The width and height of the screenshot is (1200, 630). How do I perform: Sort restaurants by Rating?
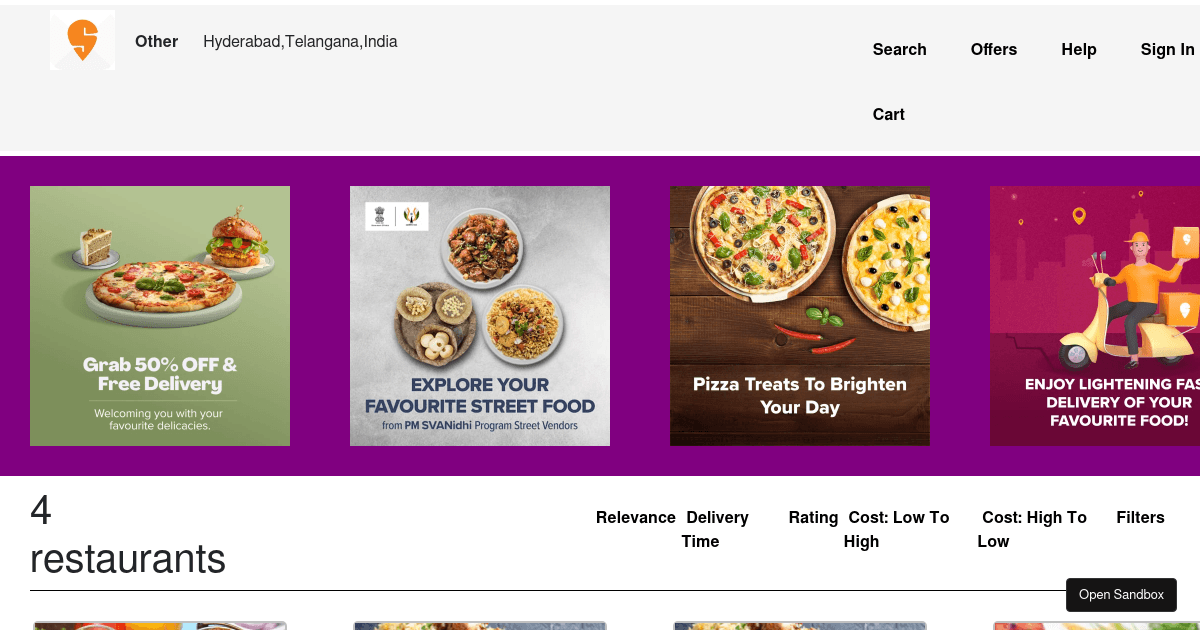coord(813,517)
